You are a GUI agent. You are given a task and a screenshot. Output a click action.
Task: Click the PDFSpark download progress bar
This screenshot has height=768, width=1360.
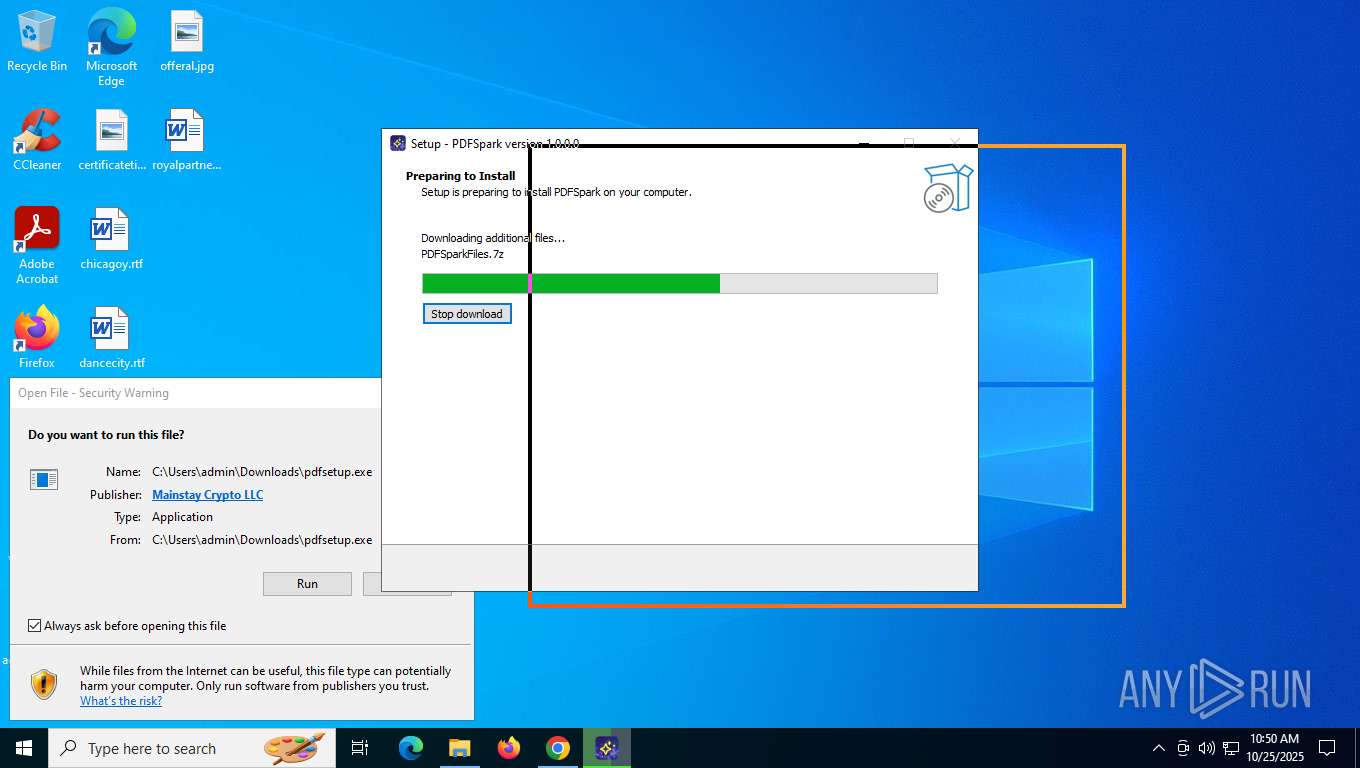pyautogui.click(x=680, y=283)
